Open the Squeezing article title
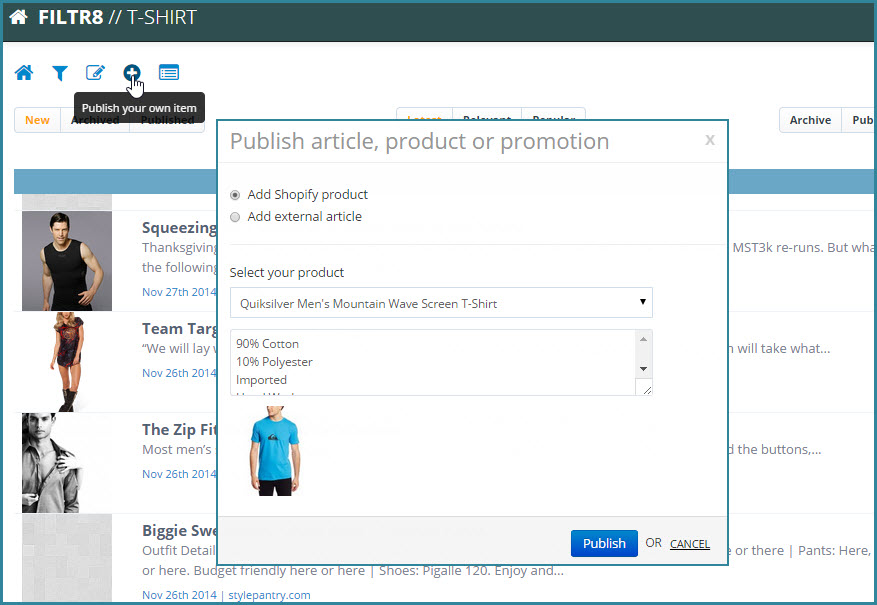The width and height of the screenshot is (877, 605). [179, 228]
